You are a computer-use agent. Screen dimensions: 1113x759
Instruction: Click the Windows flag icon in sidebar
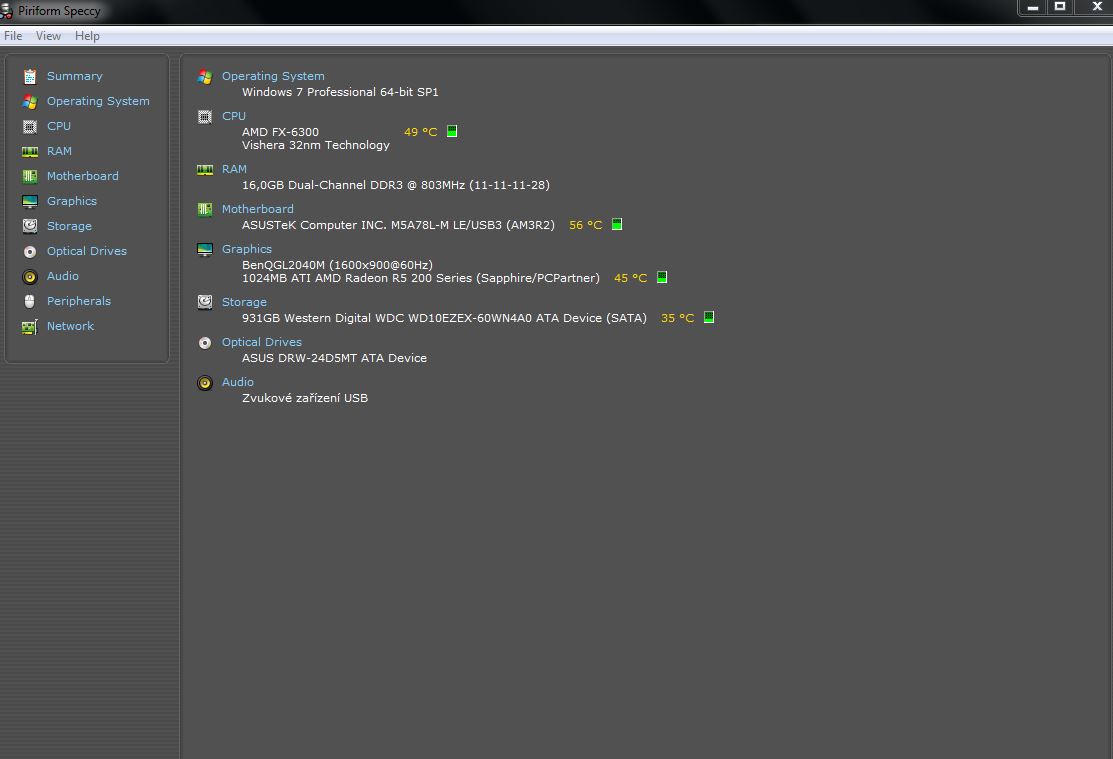click(x=30, y=102)
